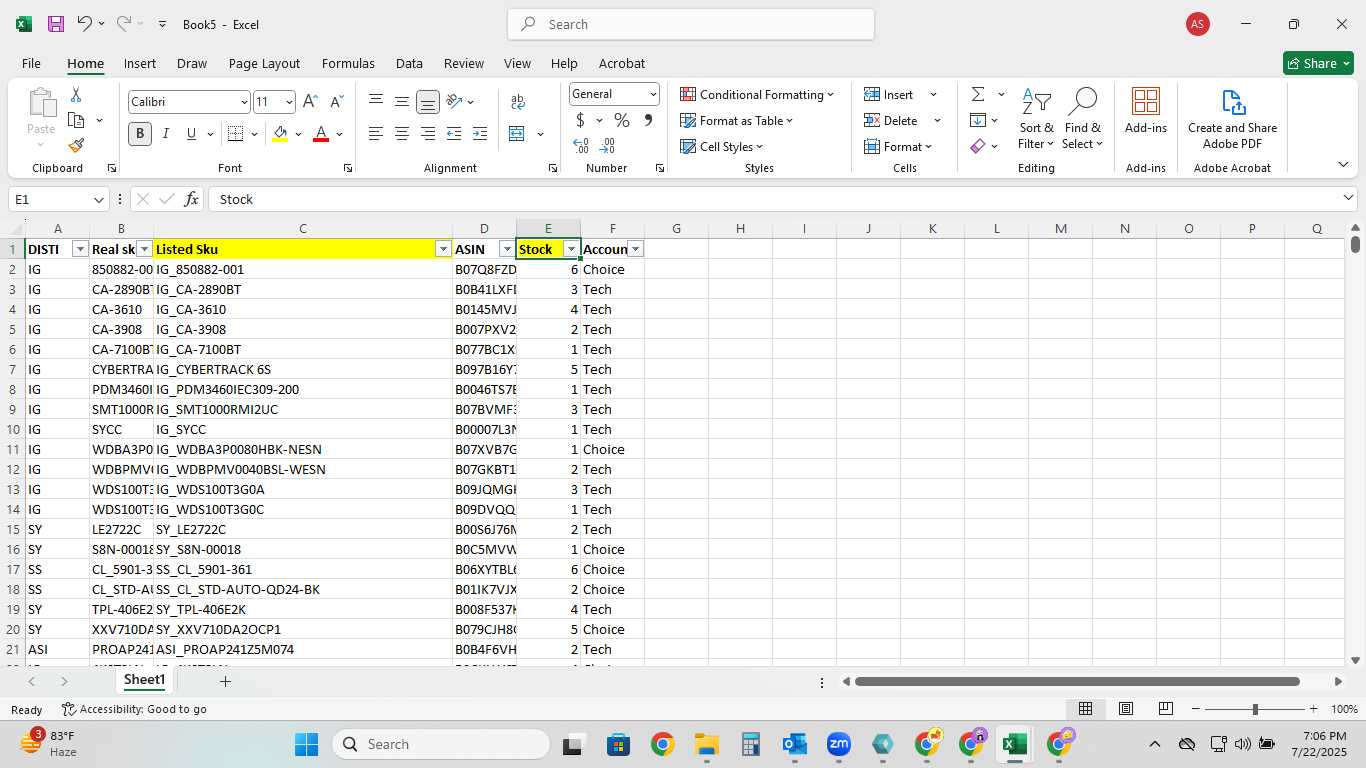Viewport: 1366px width, 768px height.
Task: Click Find & Select
Action: click(1083, 119)
